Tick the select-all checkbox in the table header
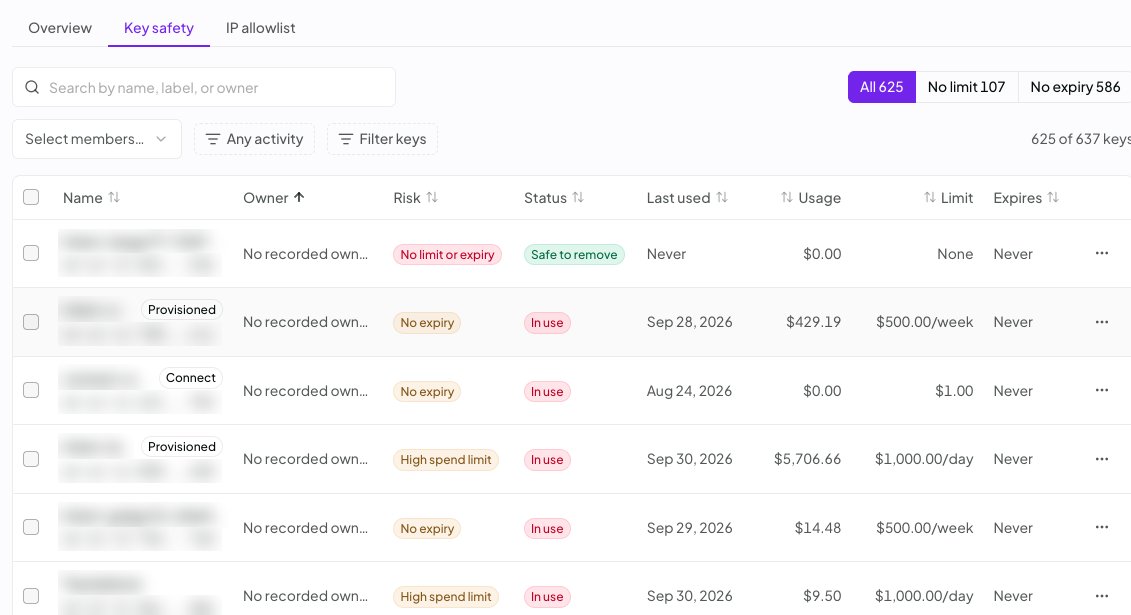This screenshot has height=615, width=1131. (31, 197)
